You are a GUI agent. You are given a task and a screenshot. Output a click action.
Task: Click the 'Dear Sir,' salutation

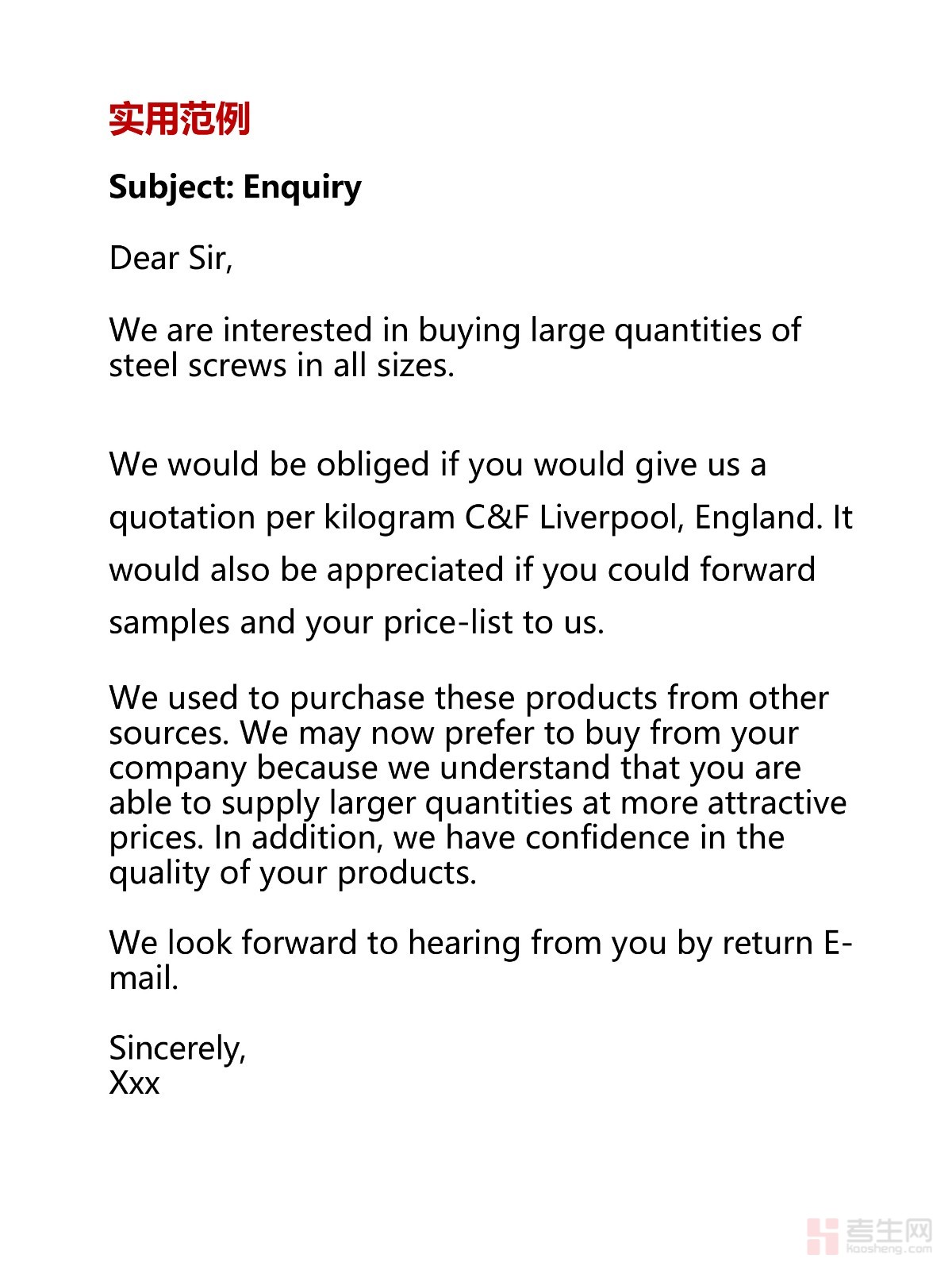pyautogui.click(x=171, y=259)
